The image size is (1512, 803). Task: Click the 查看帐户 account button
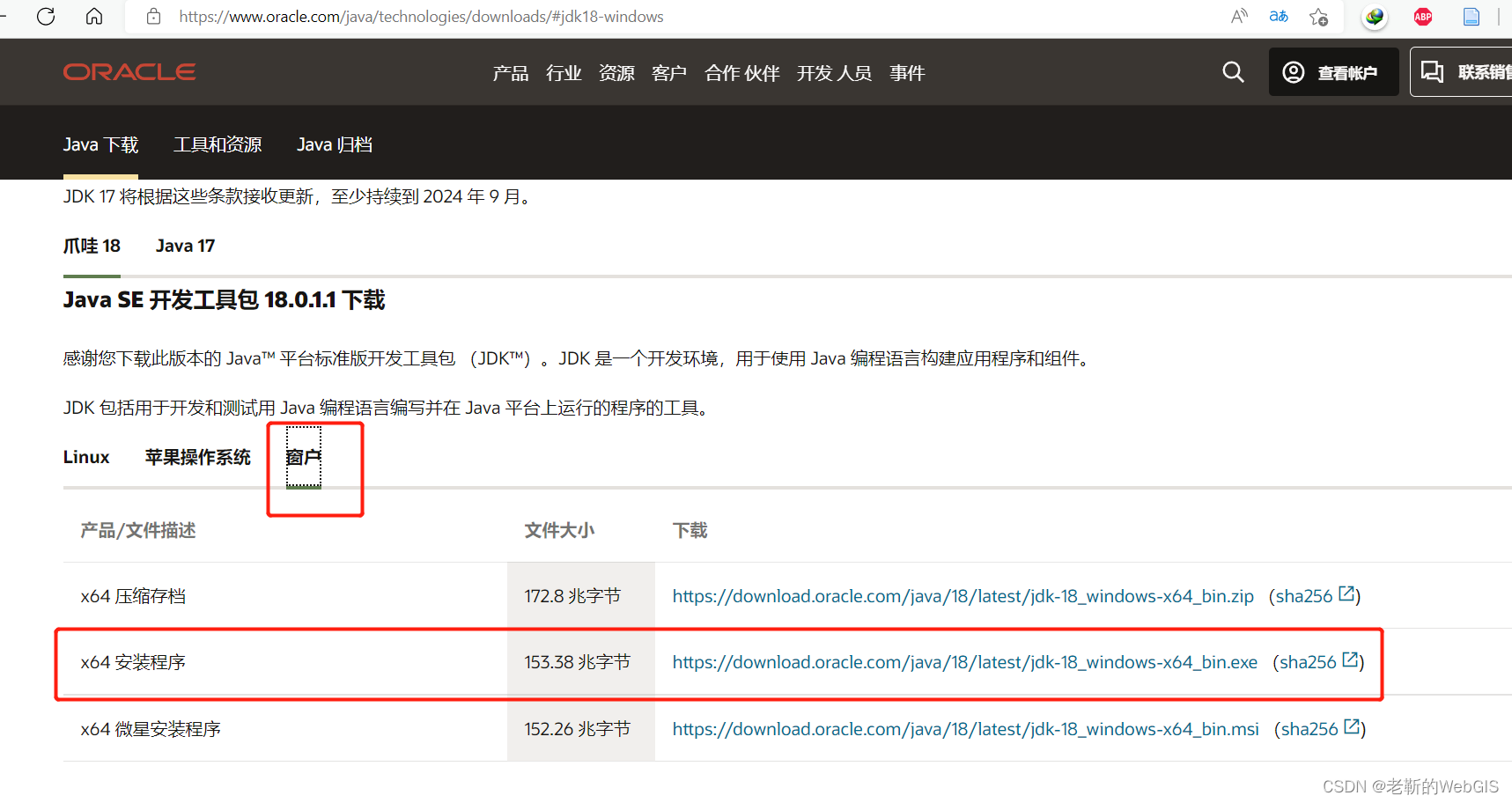[1333, 72]
